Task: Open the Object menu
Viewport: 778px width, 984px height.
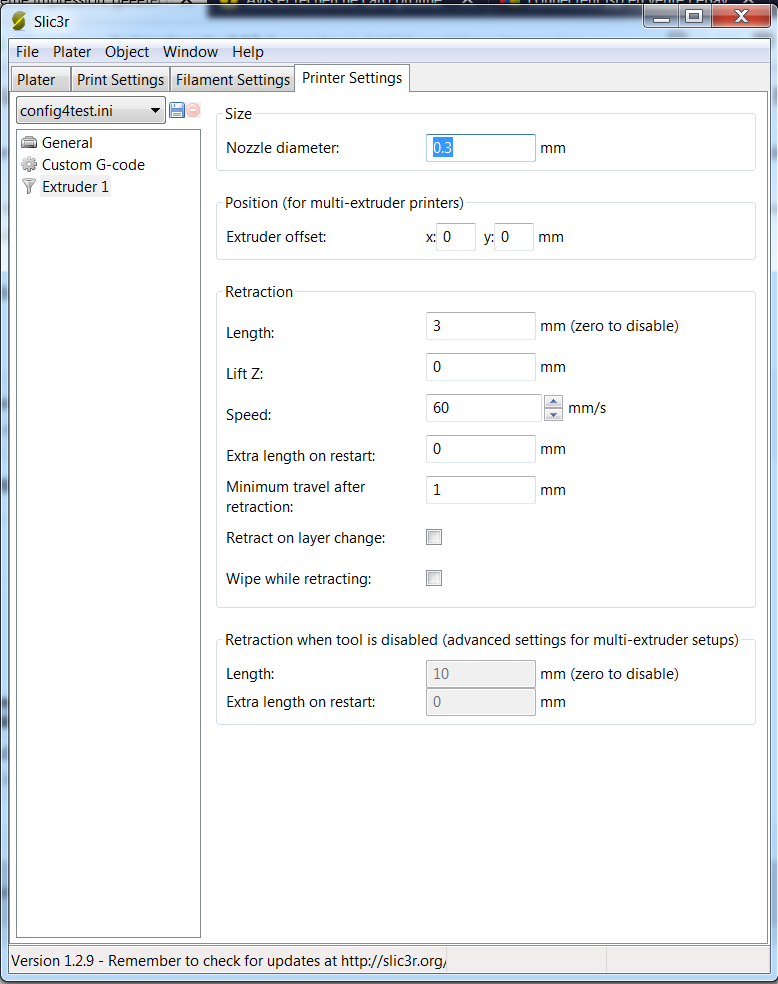Action: point(127,51)
